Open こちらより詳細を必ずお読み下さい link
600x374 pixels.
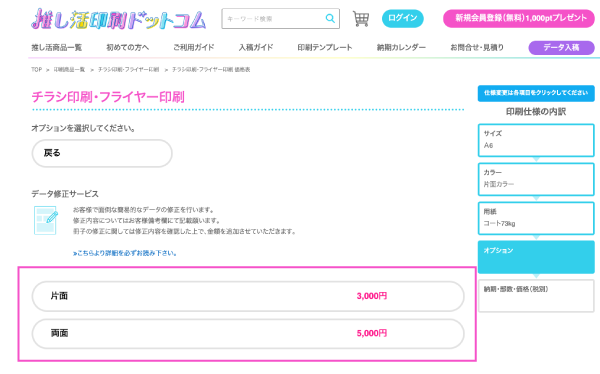pos(125,253)
